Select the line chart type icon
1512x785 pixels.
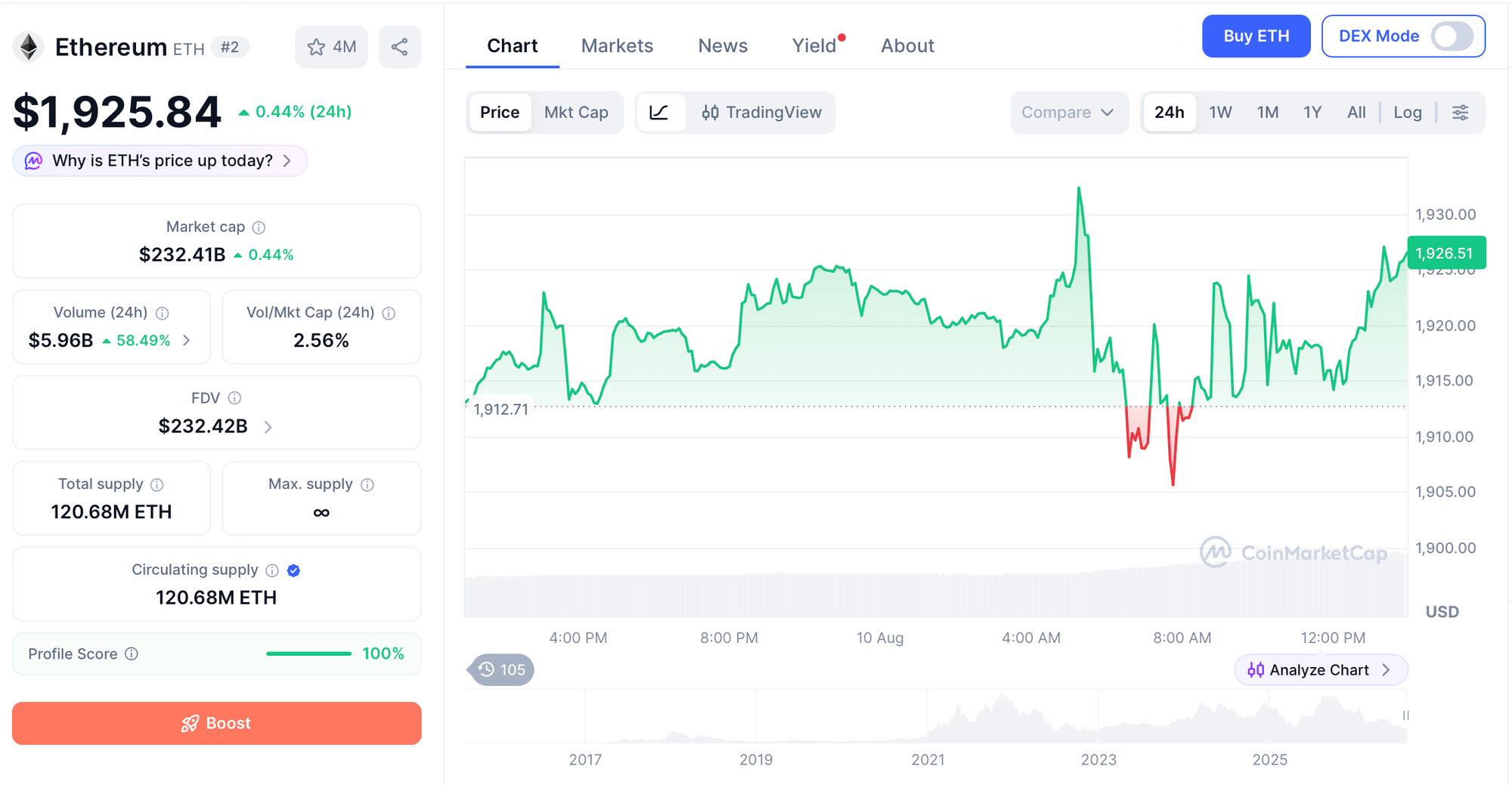[659, 113]
